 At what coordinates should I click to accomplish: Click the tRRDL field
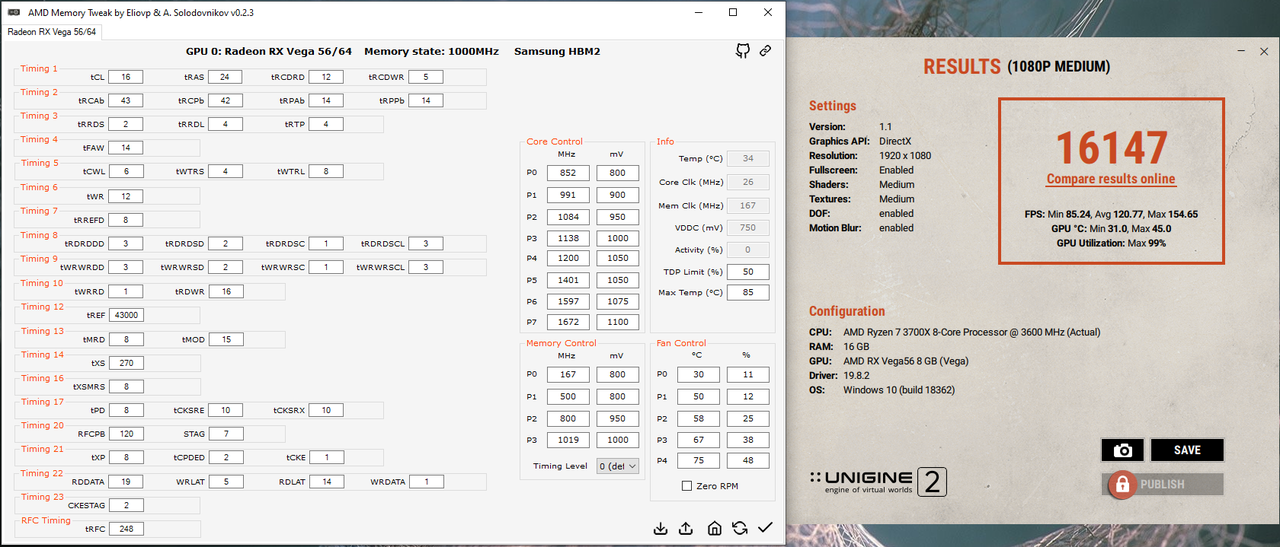coord(225,124)
